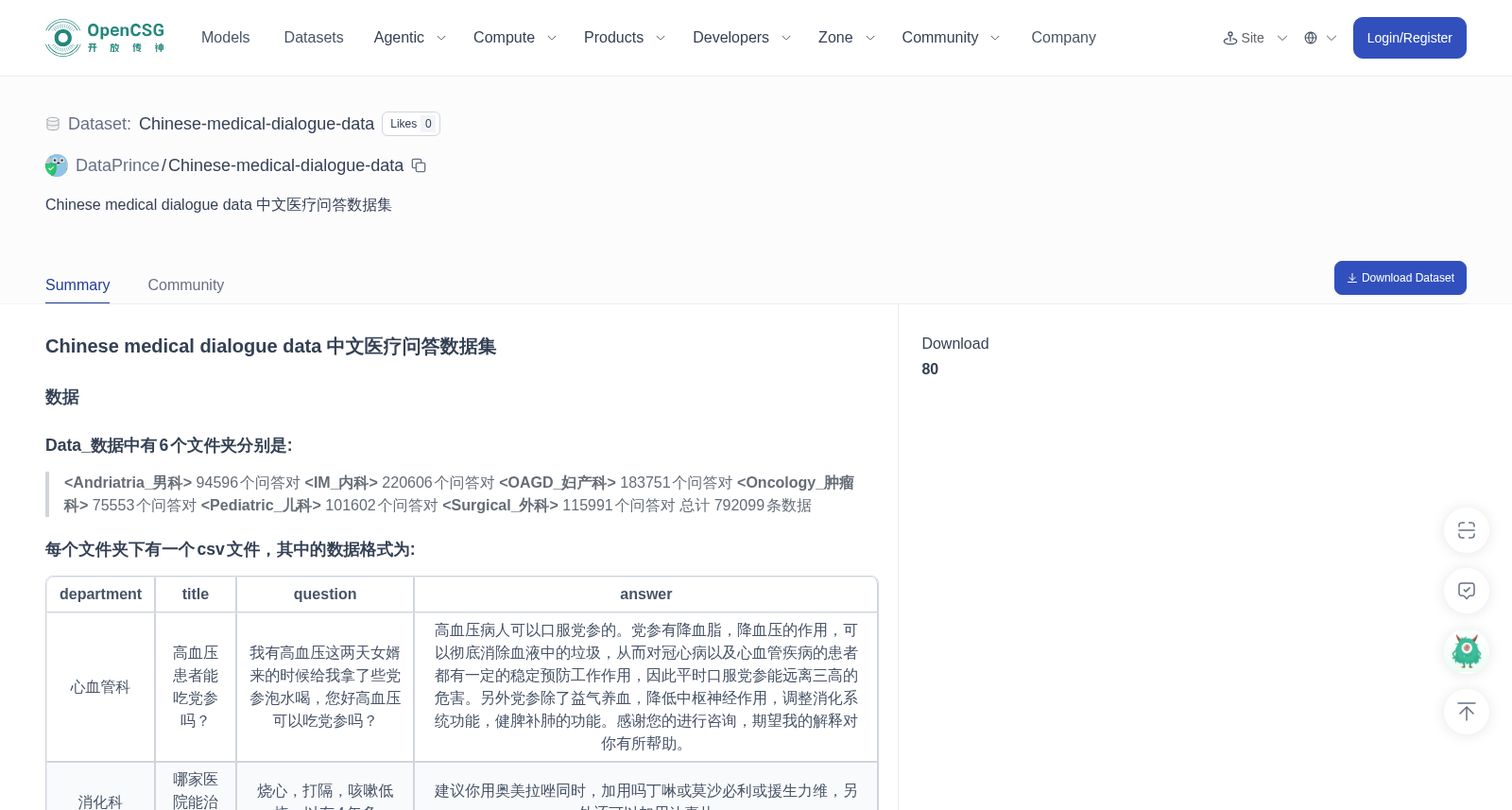
Task: Go to Models page
Action: 225,38
